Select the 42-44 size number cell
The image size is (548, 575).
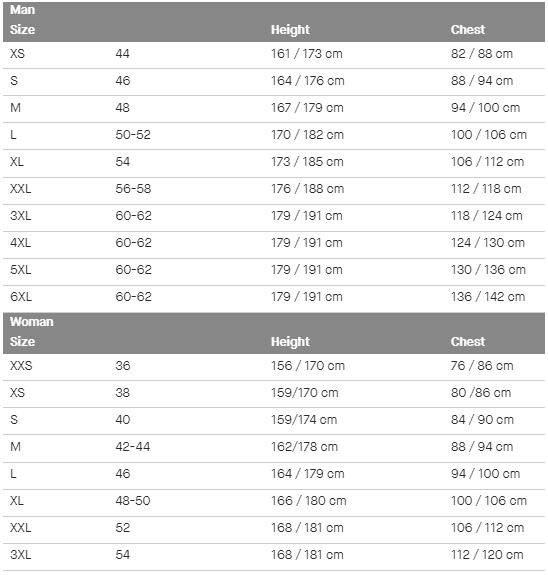coord(132,447)
